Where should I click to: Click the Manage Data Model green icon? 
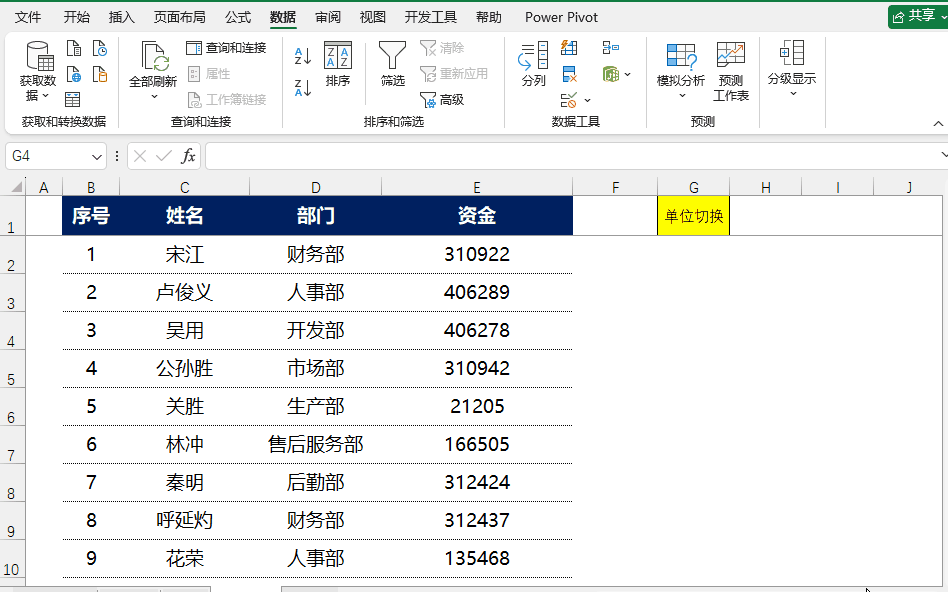point(611,74)
